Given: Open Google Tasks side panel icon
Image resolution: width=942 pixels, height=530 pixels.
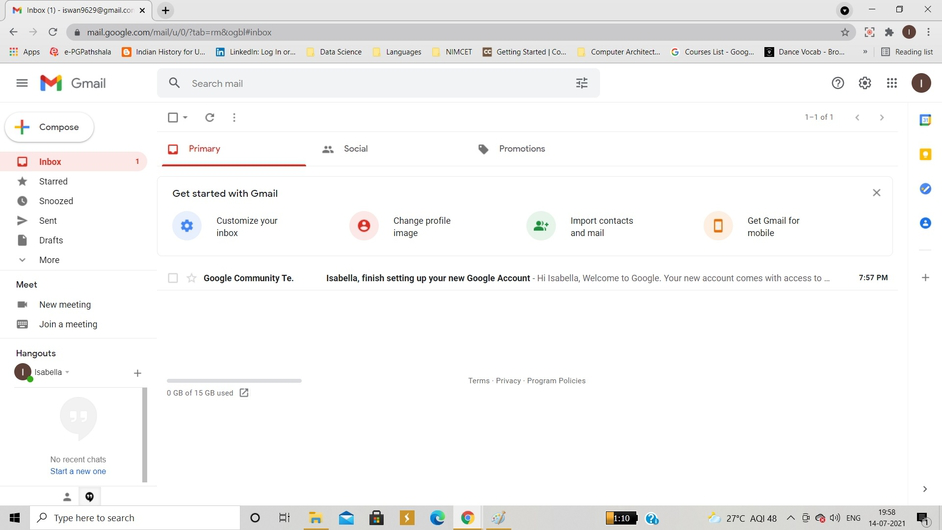Looking at the screenshot, I should click(925, 189).
